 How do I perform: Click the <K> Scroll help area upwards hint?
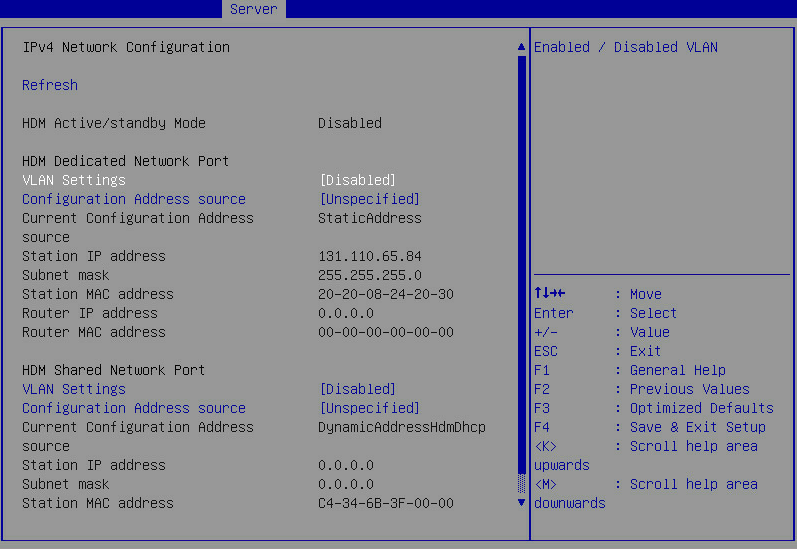[646, 455]
